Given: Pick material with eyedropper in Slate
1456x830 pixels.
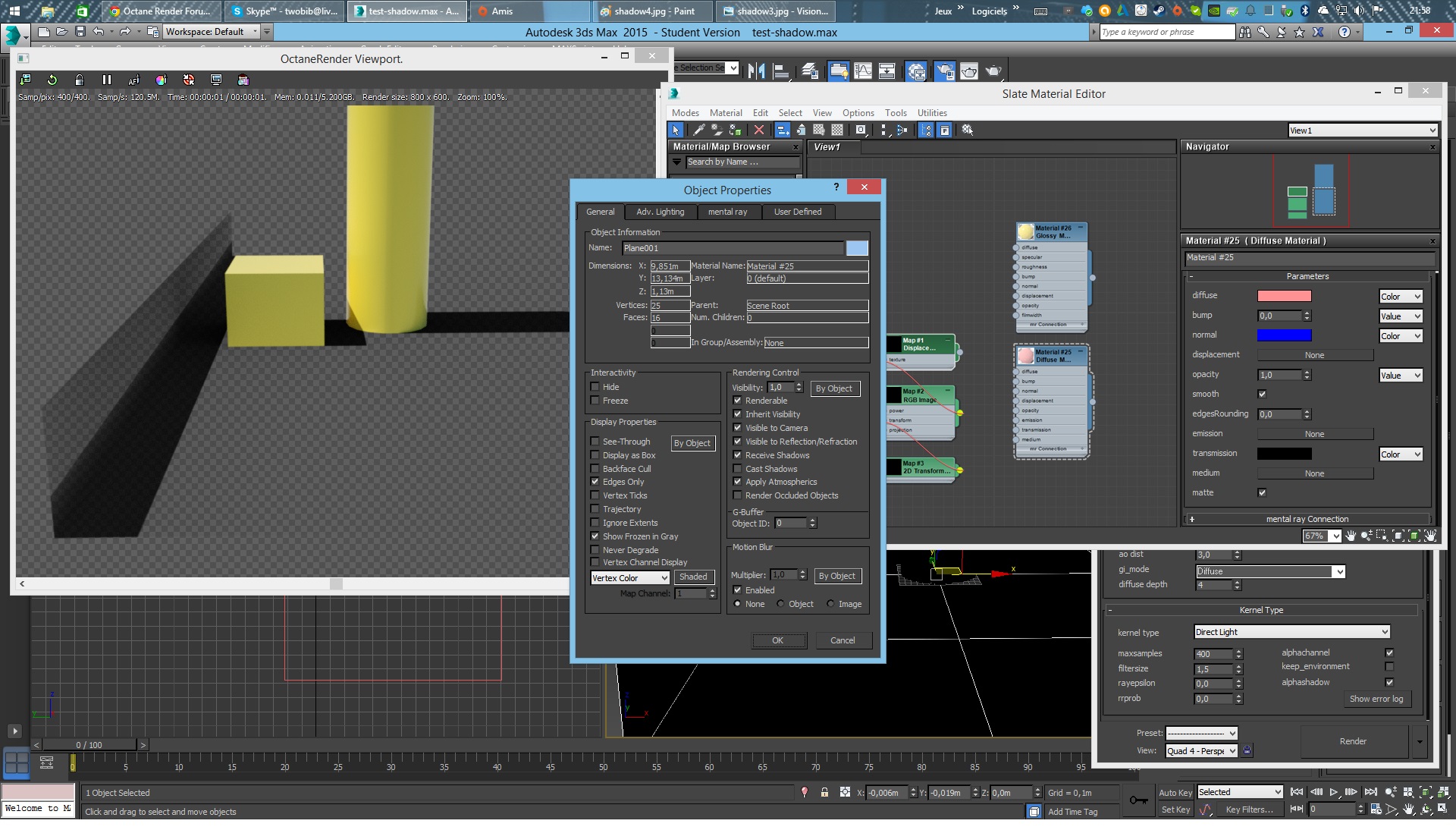Looking at the screenshot, I should [x=699, y=130].
